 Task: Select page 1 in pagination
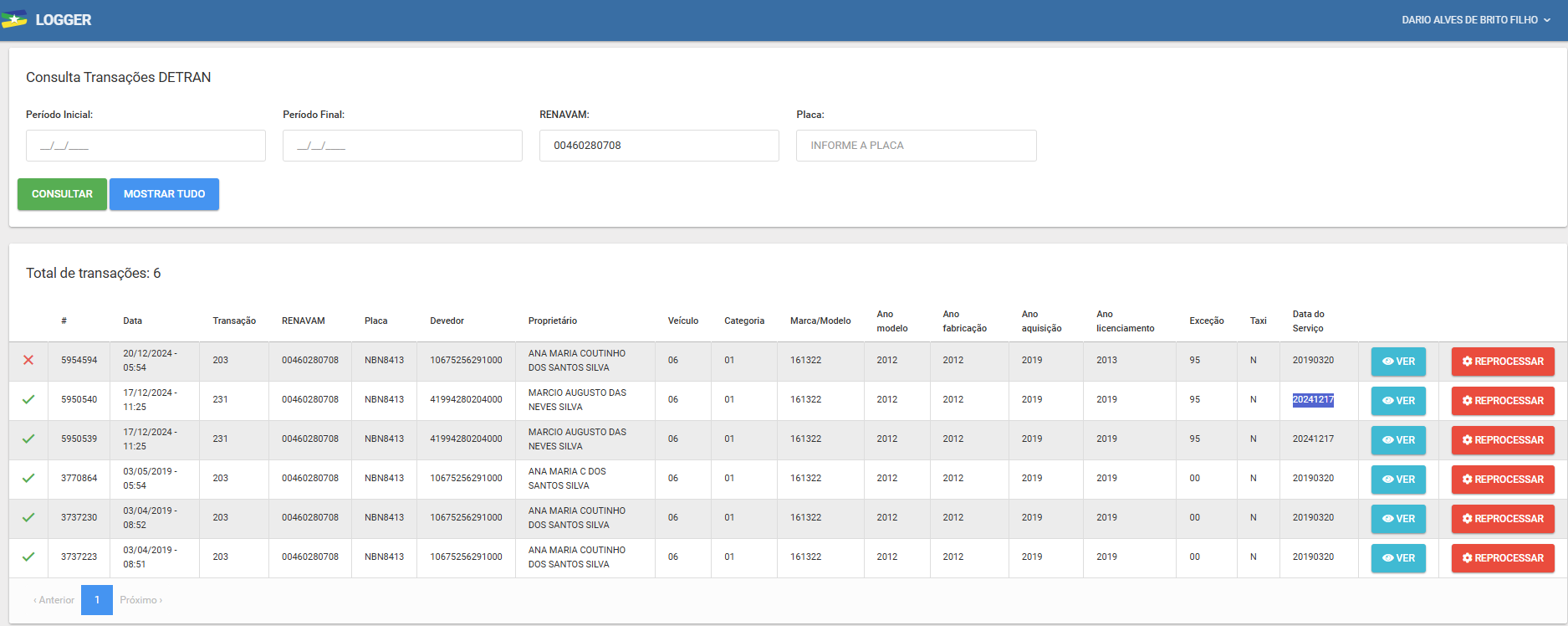pyautogui.click(x=97, y=600)
